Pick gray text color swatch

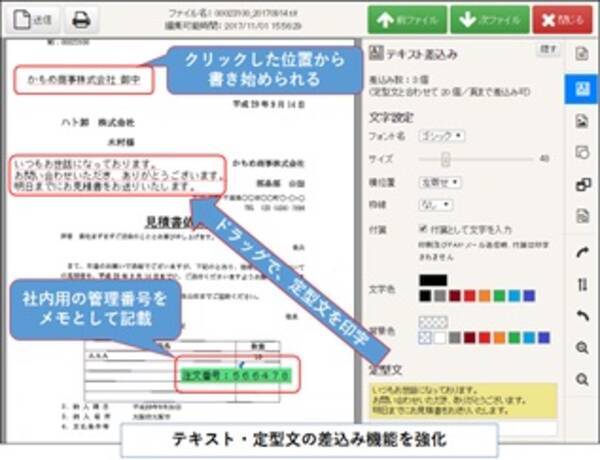point(440,296)
